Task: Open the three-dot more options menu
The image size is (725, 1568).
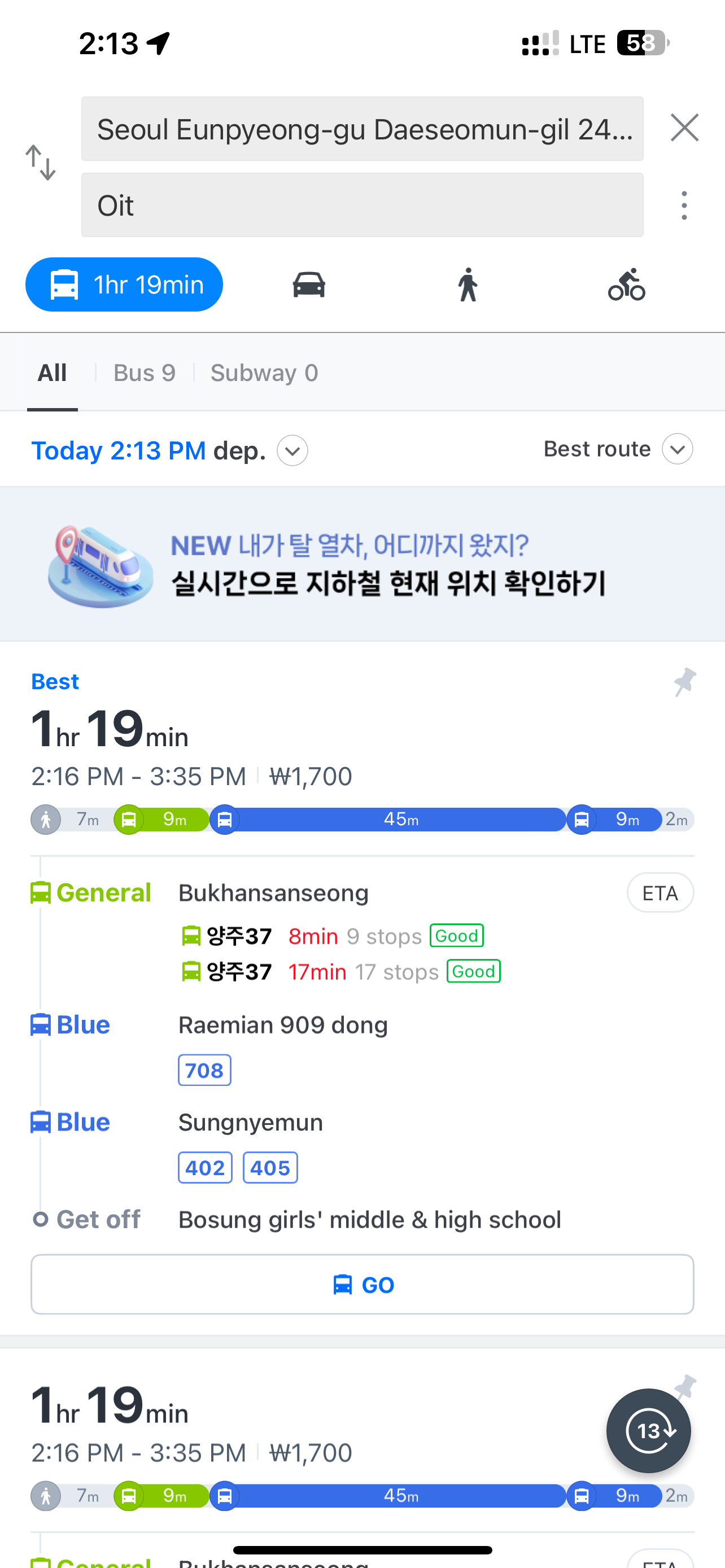Action: pyautogui.click(x=684, y=205)
